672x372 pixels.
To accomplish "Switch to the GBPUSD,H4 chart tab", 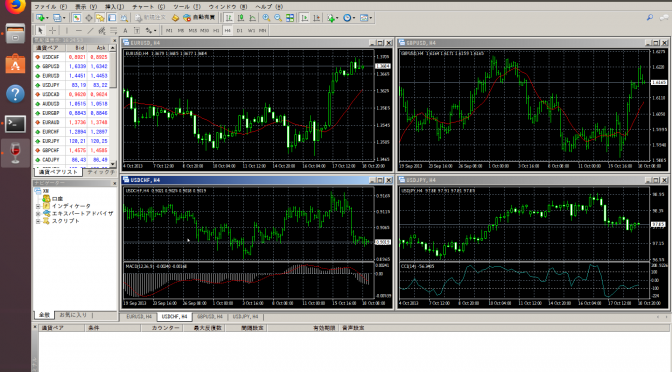I will 210,317.
